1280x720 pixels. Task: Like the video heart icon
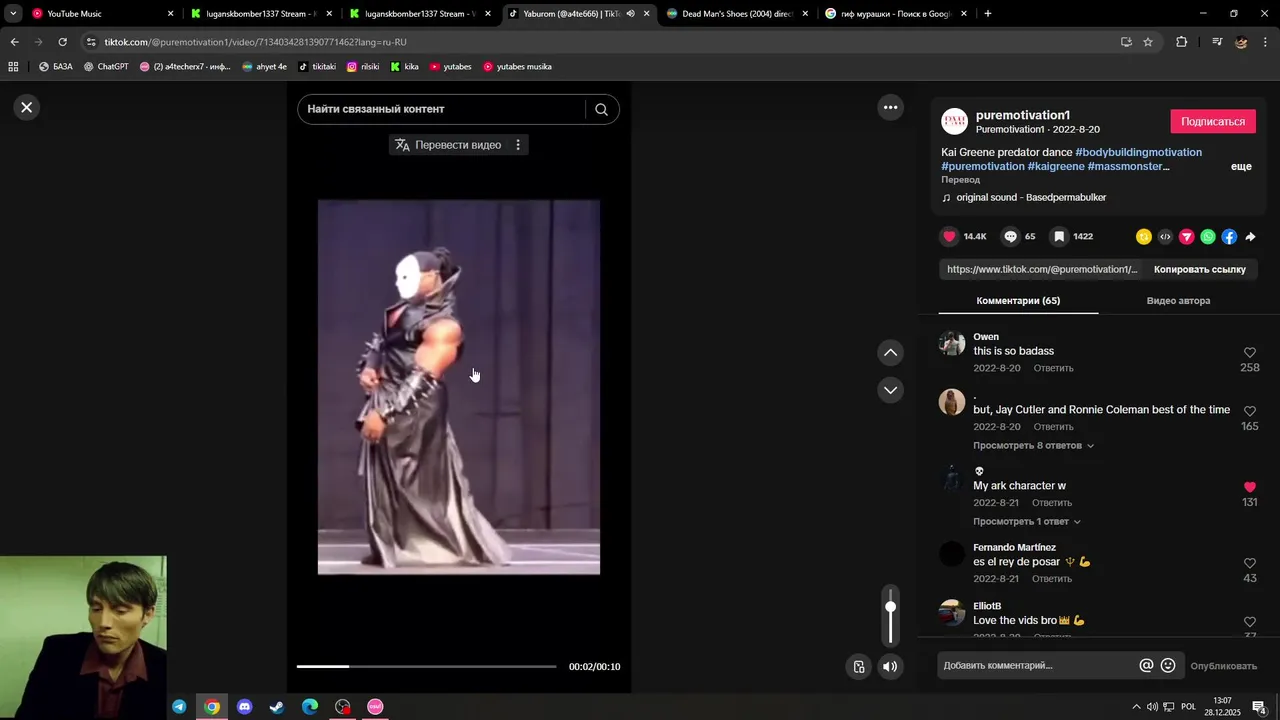point(950,237)
